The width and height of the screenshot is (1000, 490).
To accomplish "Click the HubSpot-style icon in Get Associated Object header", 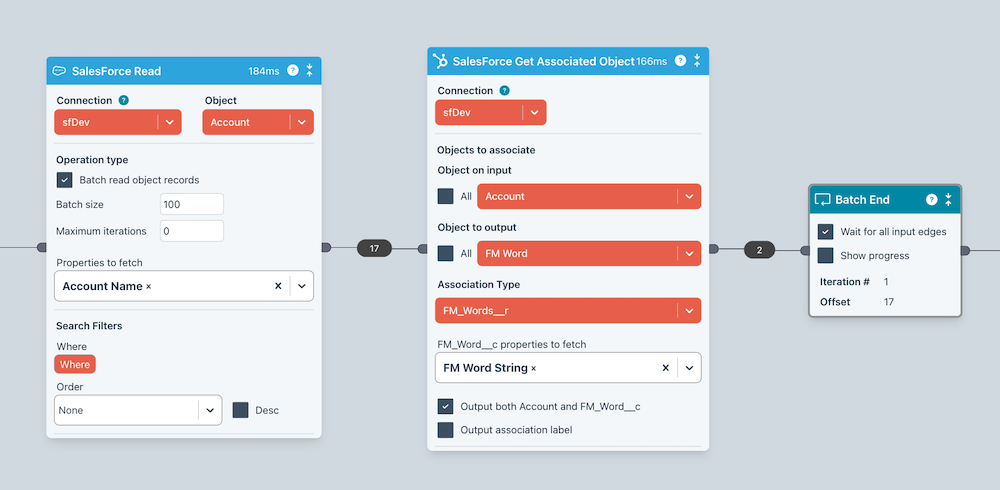I will coord(440,61).
